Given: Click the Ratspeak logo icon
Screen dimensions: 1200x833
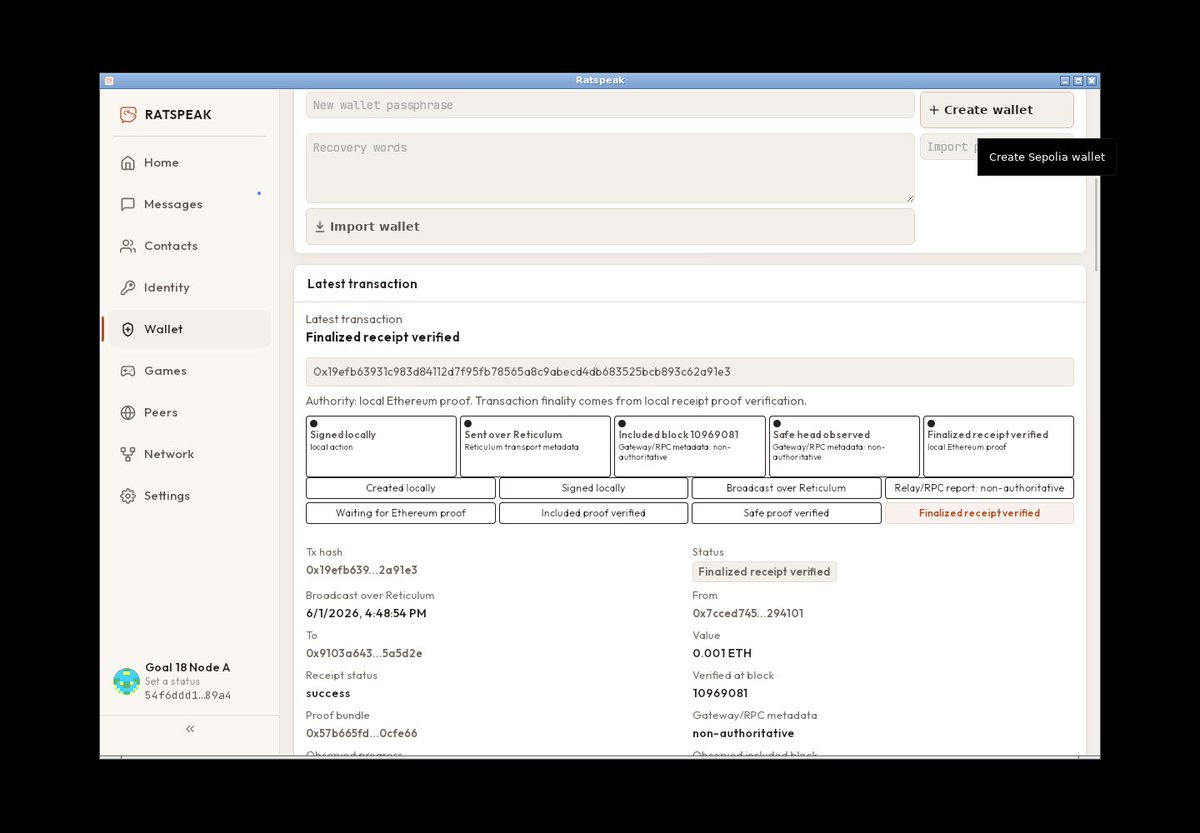Looking at the screenshot, I should [x=128, y=114].
